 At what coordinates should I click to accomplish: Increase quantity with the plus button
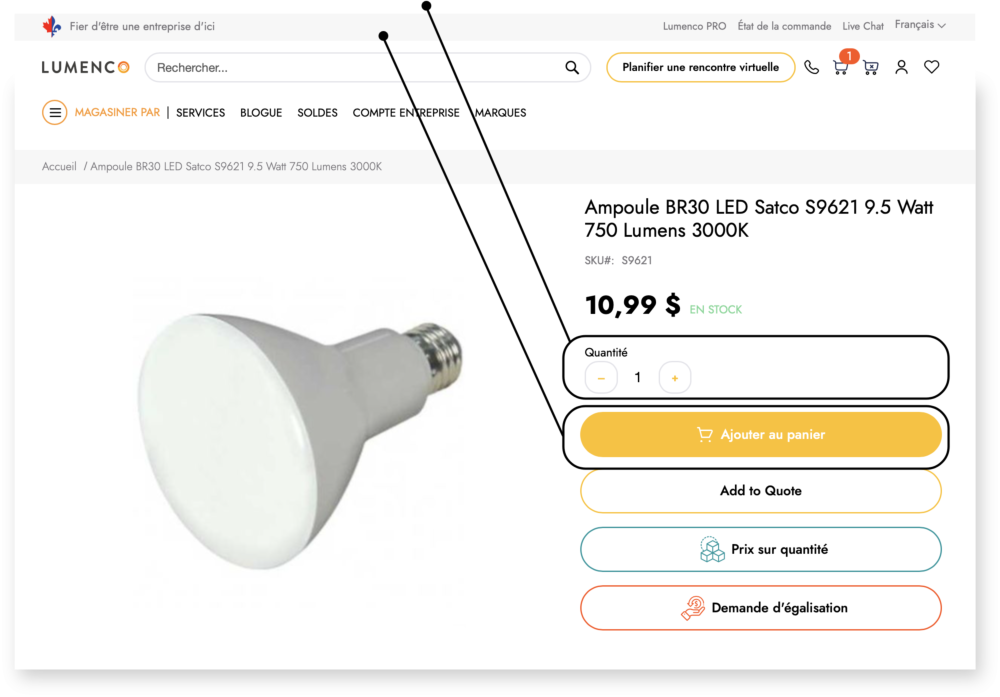[675, 378]
